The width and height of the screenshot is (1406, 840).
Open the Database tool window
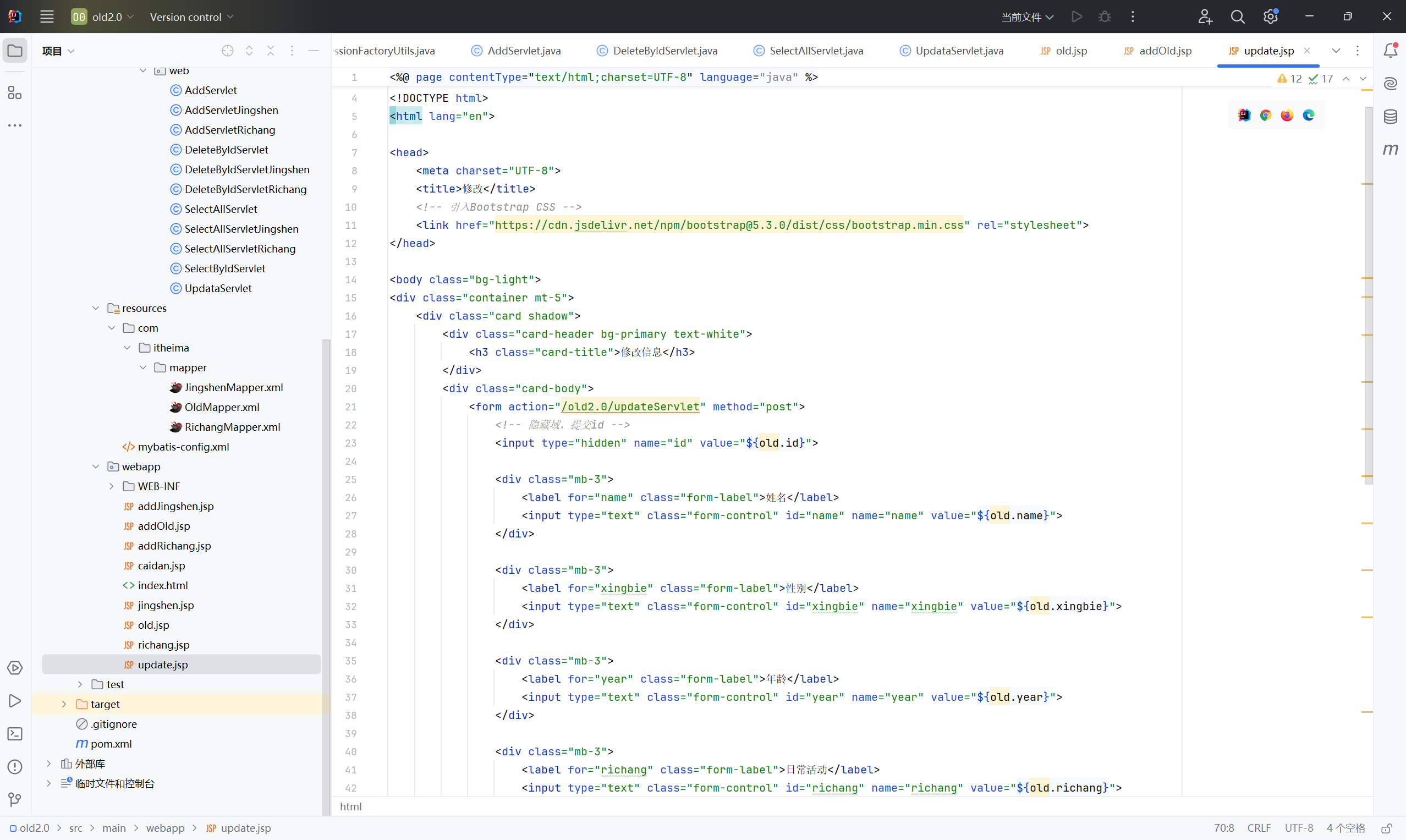(1390, 117)
